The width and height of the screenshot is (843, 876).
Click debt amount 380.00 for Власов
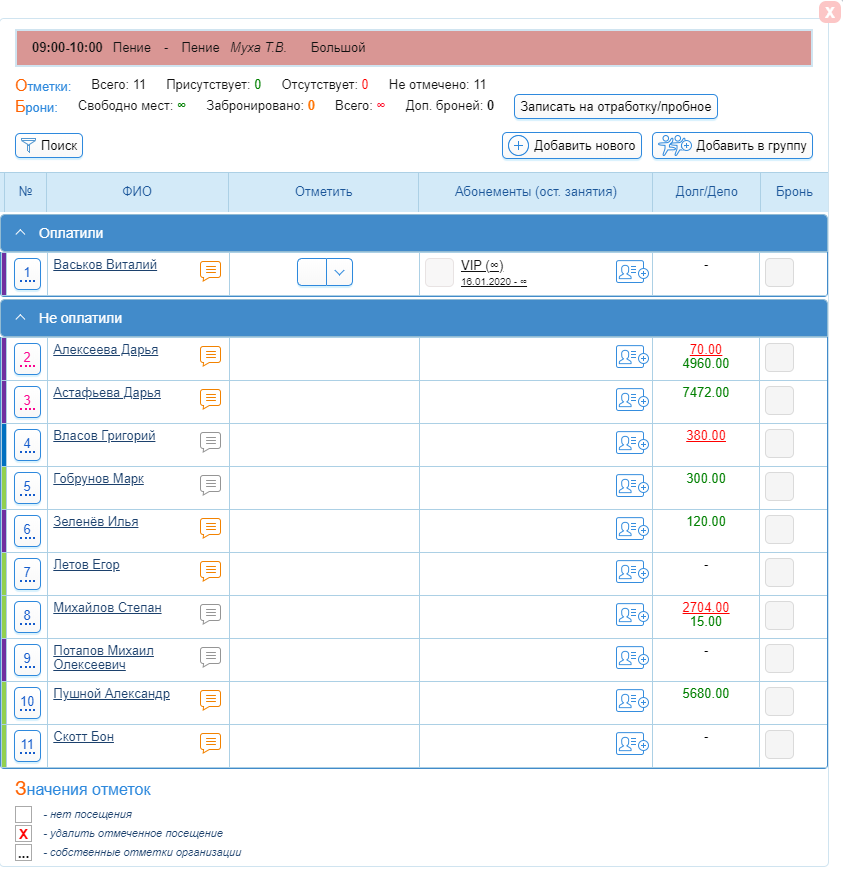tap(706, 435)
